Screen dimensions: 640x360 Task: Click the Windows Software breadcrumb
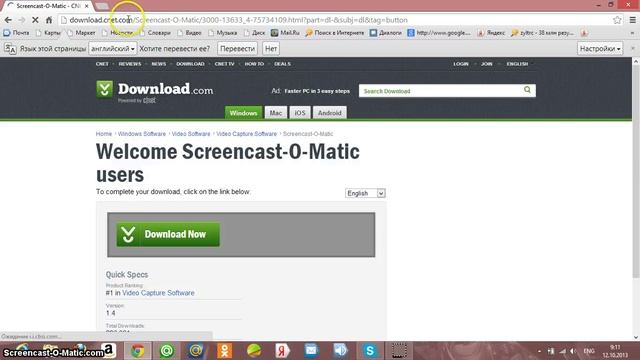tap(142, 134)
